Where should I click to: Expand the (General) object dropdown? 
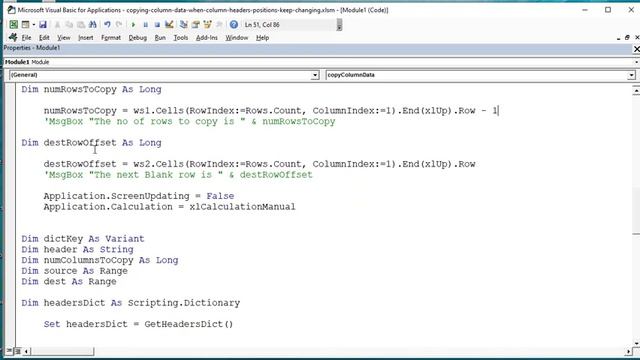point(315,75)
